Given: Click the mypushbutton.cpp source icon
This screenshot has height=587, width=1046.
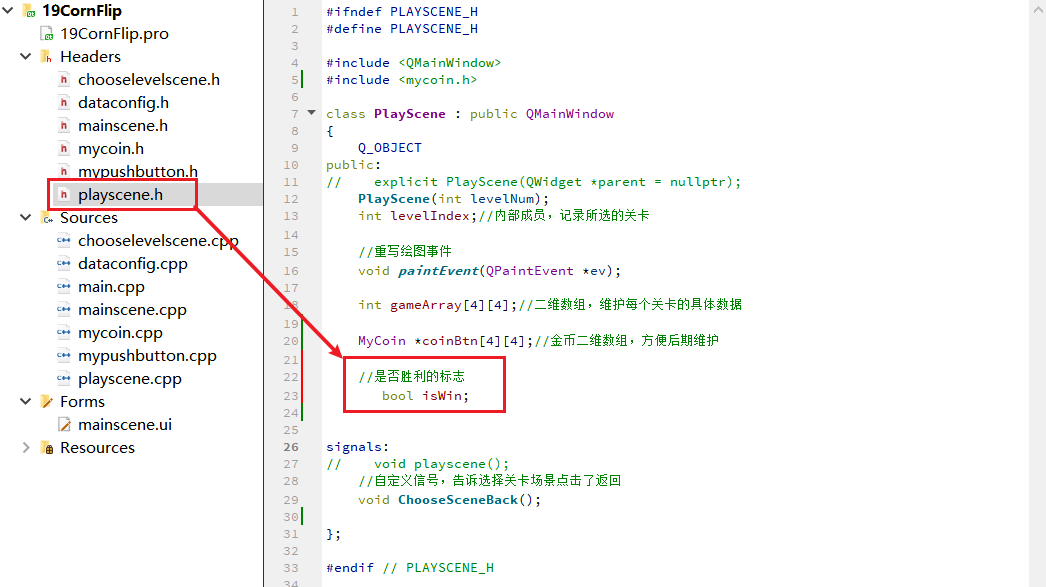Looking at the screenshot, I should tap(64, 356).
